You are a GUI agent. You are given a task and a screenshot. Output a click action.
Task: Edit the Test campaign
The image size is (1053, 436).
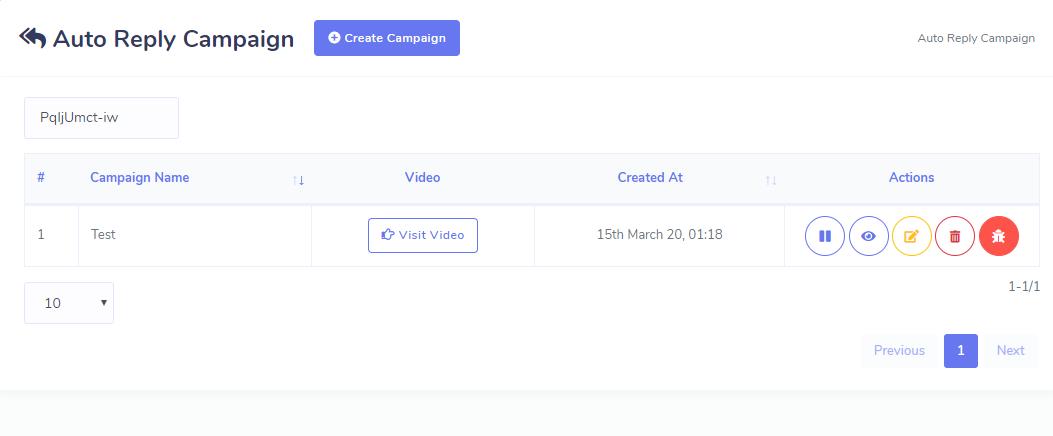[912, 236]
